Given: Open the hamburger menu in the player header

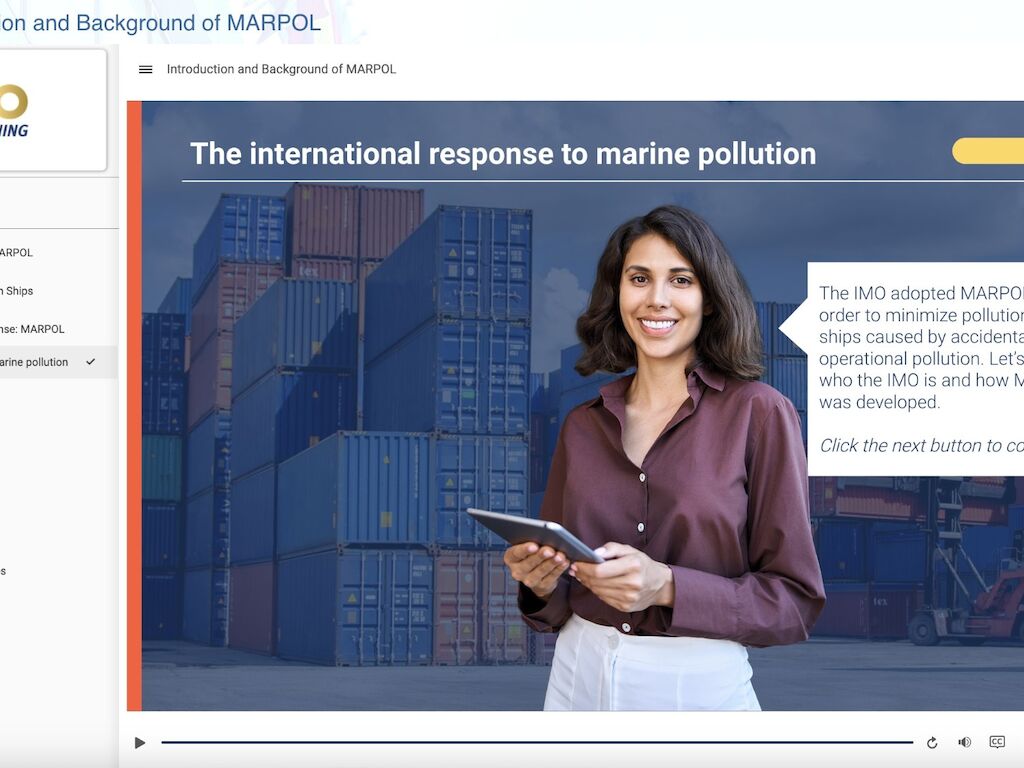Looking at the screenshot, I should click(x=146, y=70).
